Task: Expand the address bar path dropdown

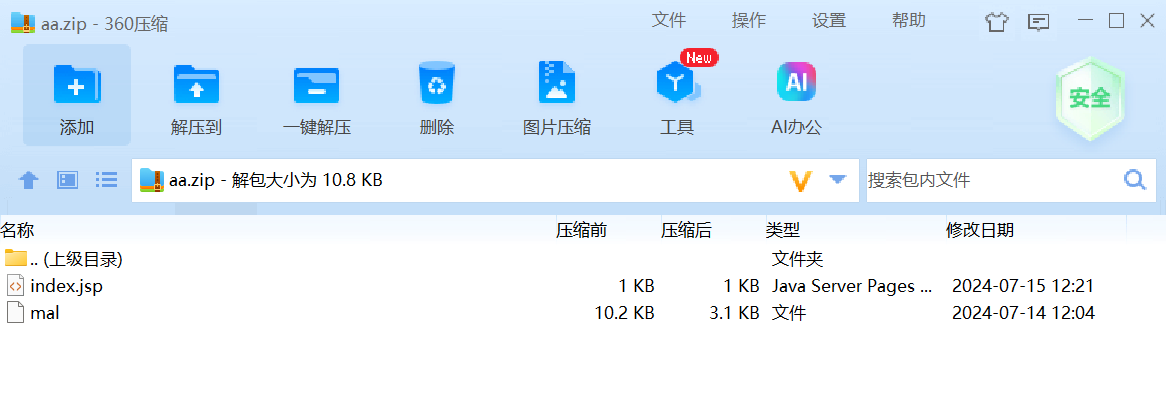Action: (x=838, y=180)
